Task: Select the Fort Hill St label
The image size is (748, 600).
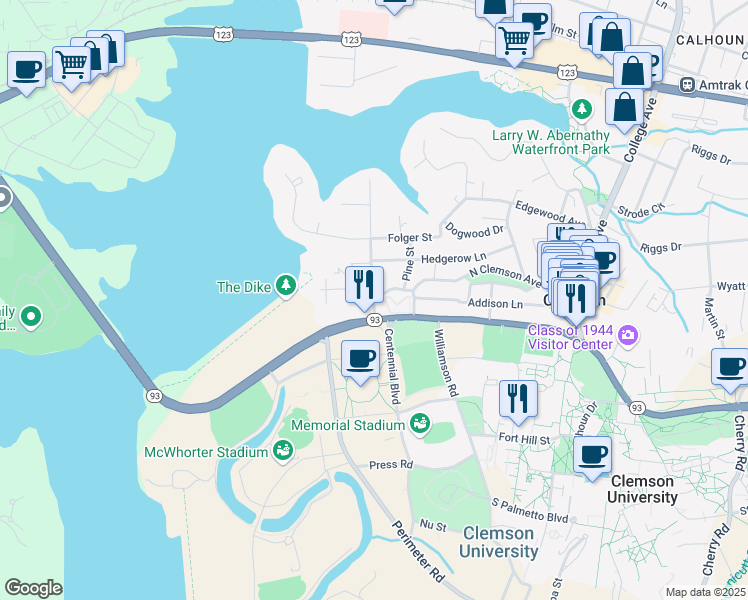Action: point(524,438)
